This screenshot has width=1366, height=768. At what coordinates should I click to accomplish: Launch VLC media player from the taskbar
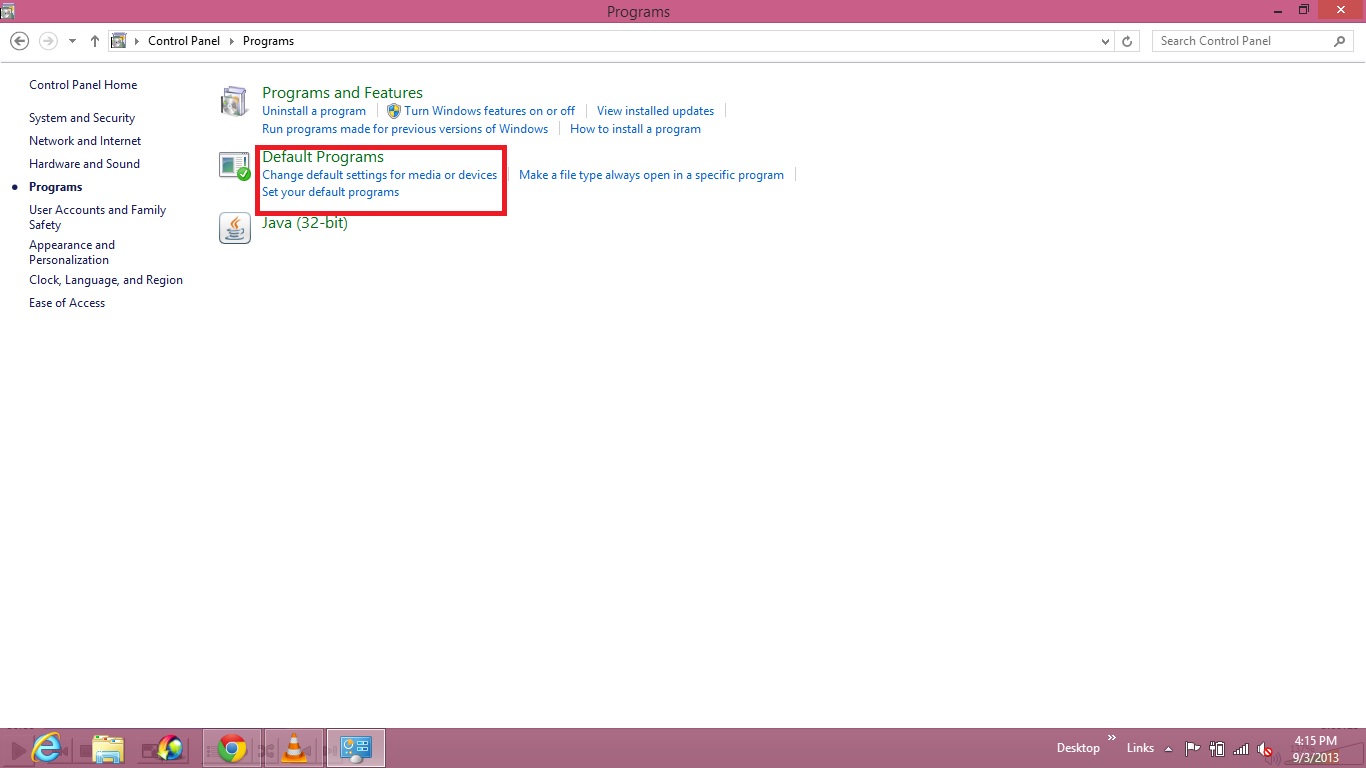point(294,748)
